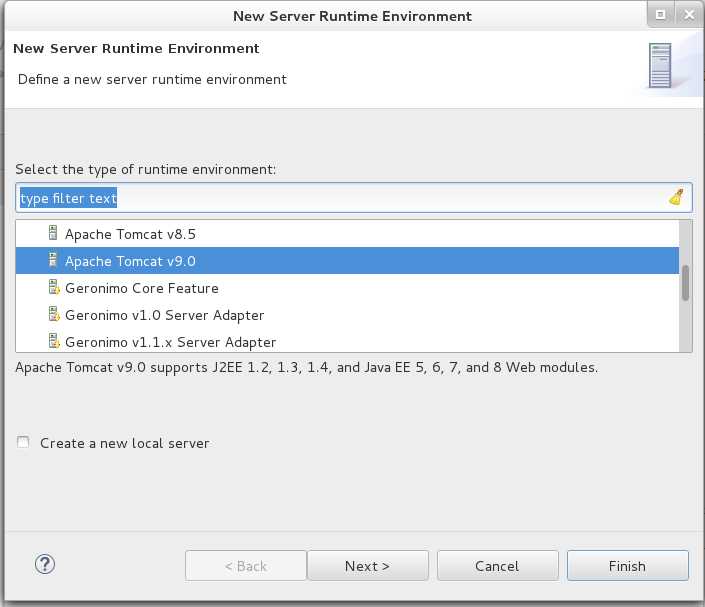Select Apache Tomcat v8.5 in the list
Viewport: 705px width, 607px height.
click(x=347, y=234)
